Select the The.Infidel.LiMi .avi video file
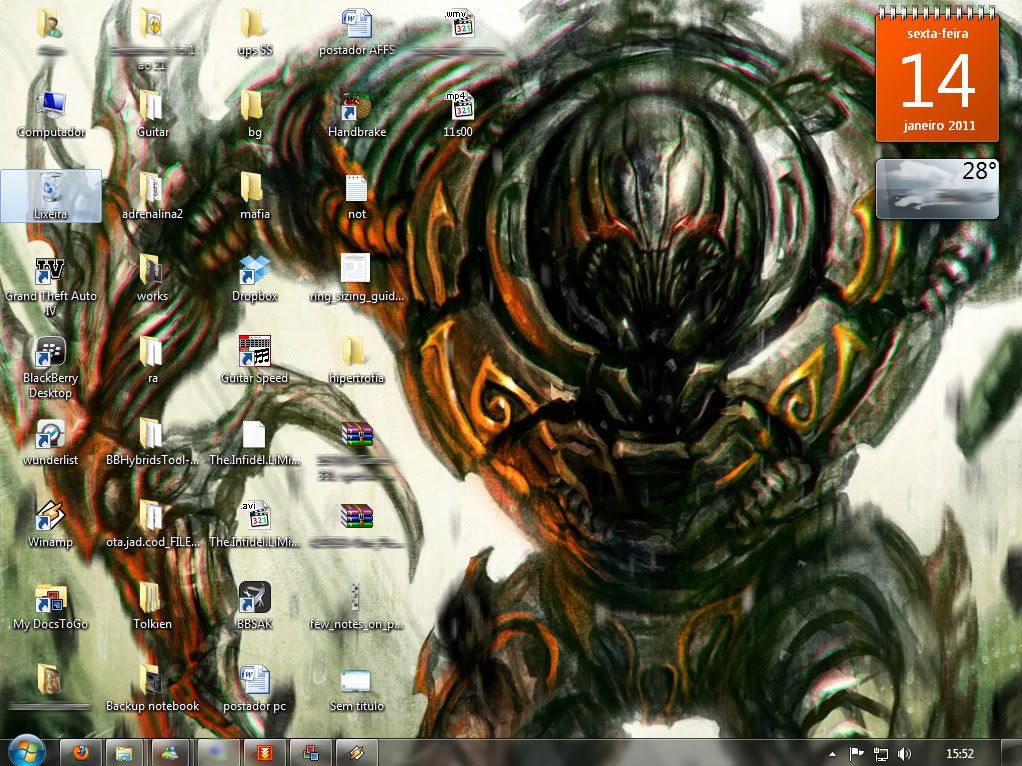 pyautogui.click(x=254, y=524)
